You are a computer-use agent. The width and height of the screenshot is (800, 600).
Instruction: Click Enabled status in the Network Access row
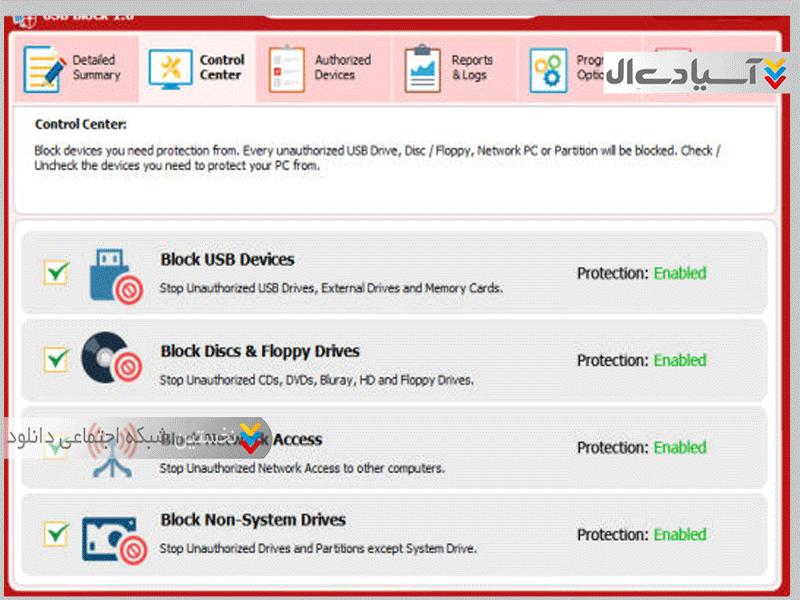click(x=680, y=448)
